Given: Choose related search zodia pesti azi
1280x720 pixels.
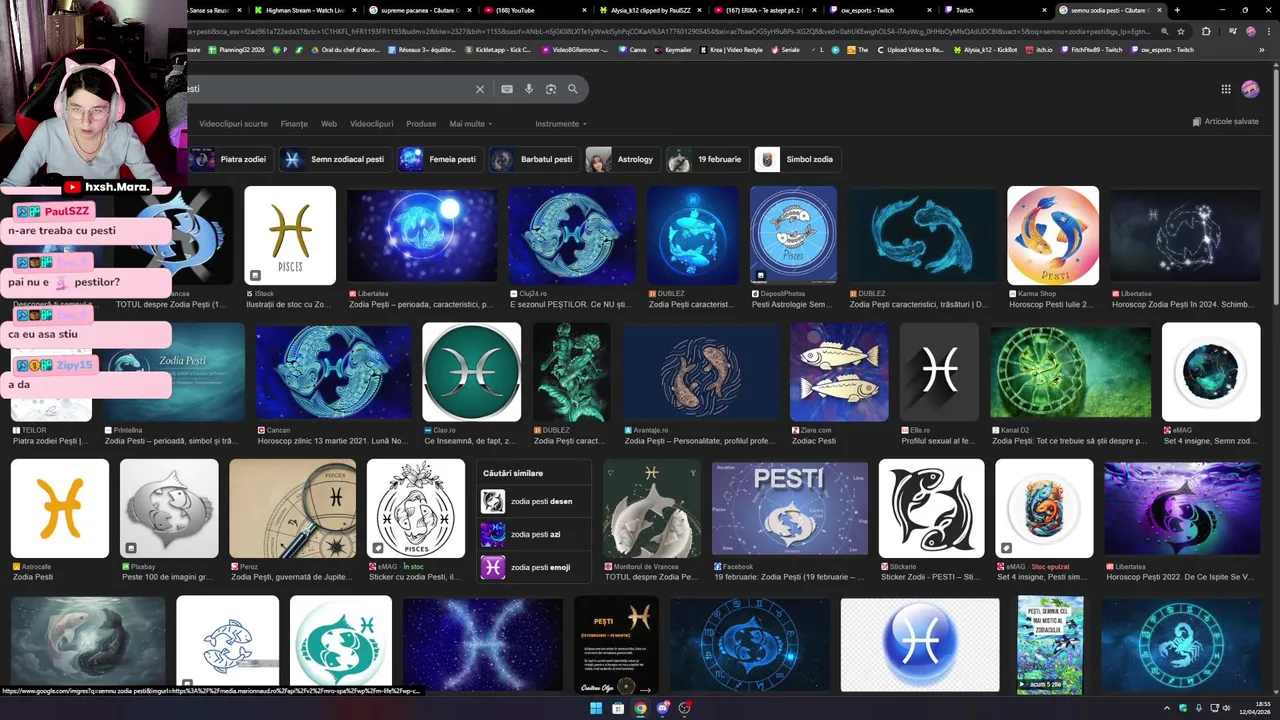Looking at the screenshot, I should [534, 534].
